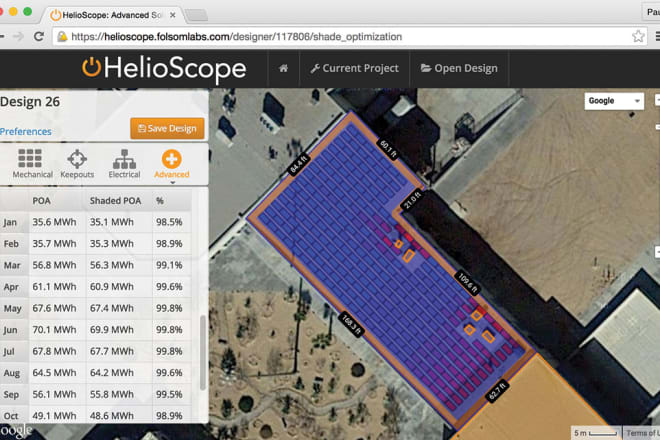Click the 5 m map scale indicator
Screen dimensions: 660x440
[595, 433]
